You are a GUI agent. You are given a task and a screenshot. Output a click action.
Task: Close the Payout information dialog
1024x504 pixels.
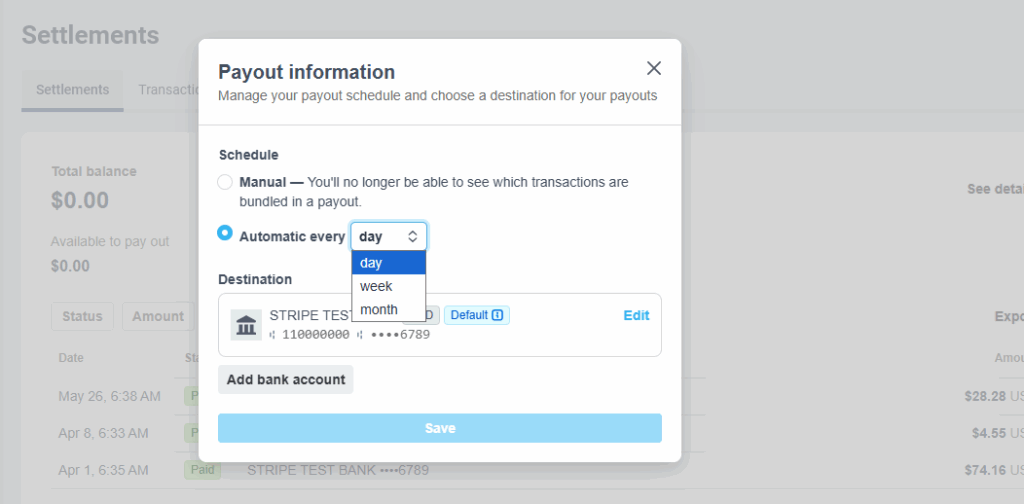654,68
